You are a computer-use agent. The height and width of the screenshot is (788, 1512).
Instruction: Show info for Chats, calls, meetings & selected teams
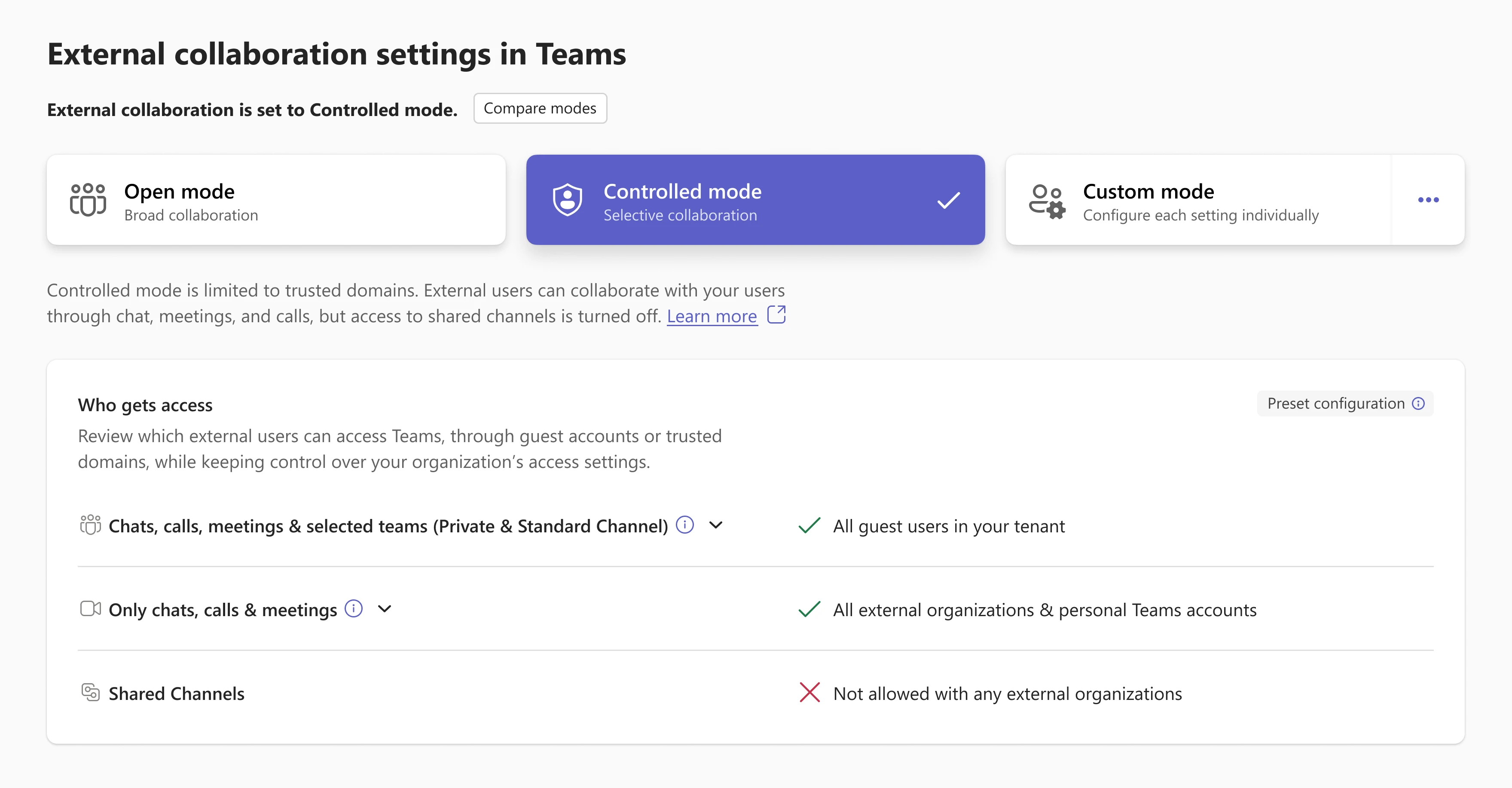[x=685, y=525]
